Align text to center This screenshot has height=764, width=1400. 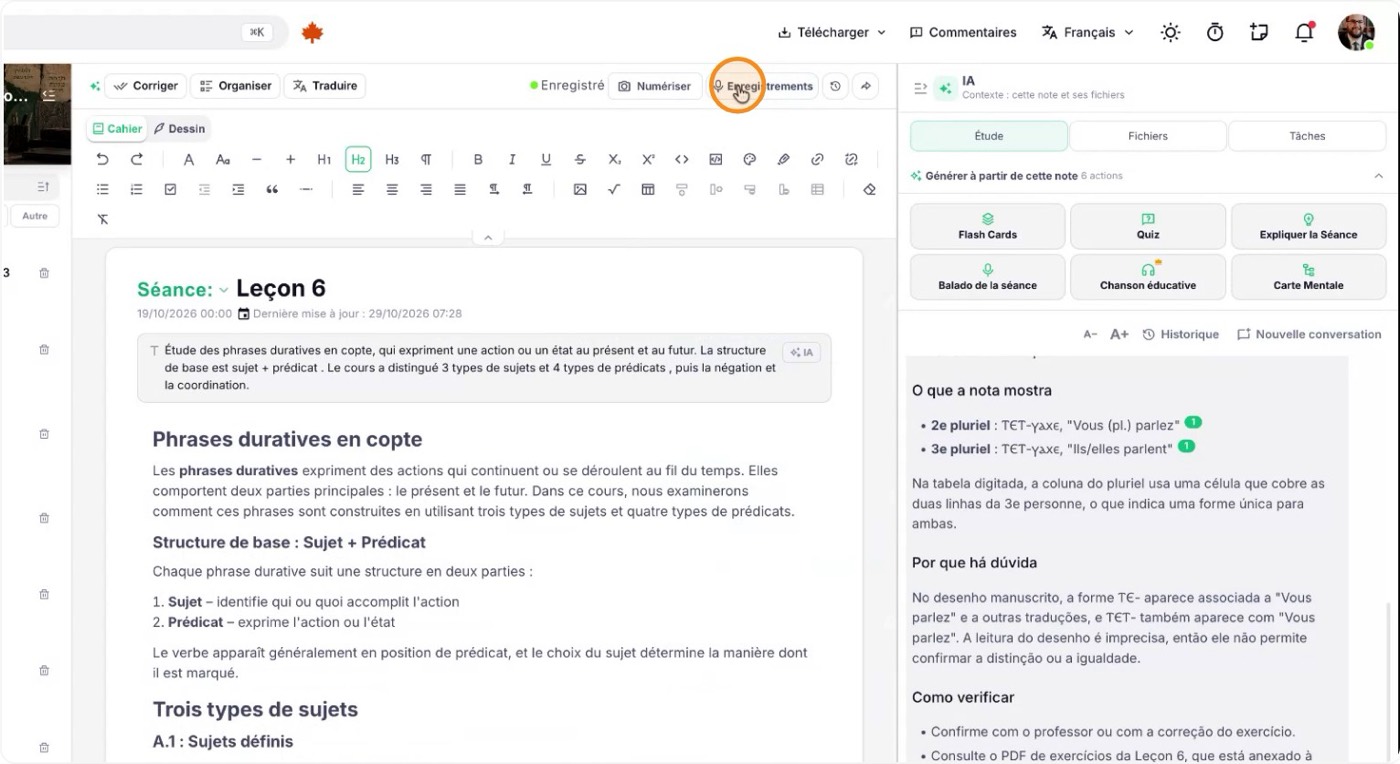[392, 189]
